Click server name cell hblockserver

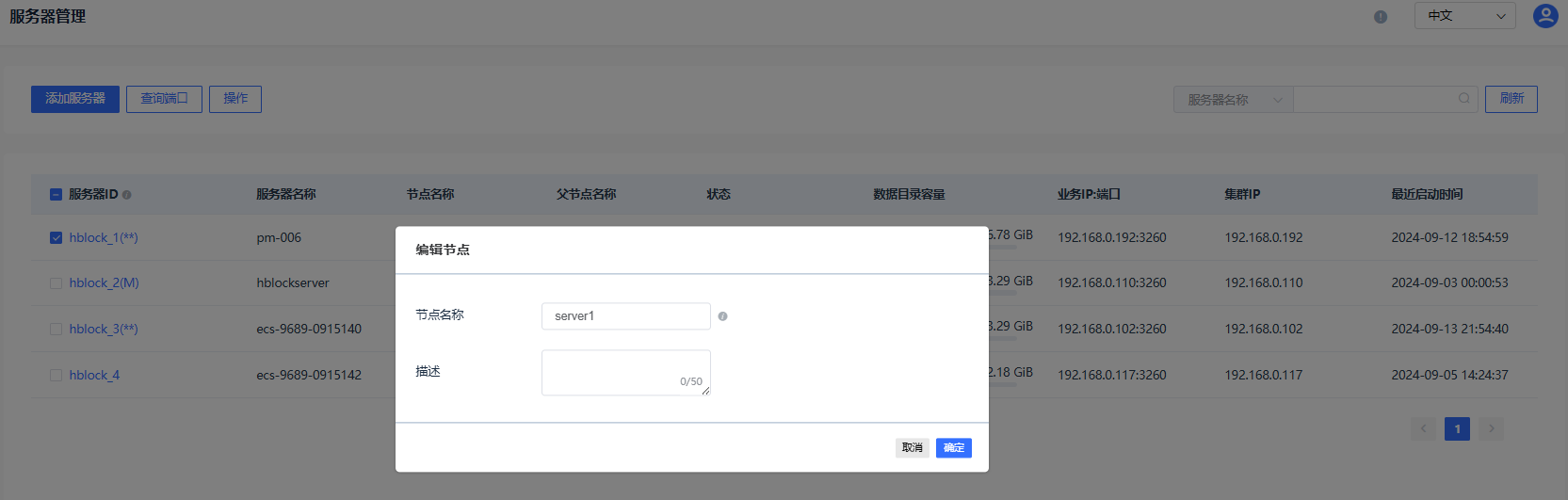coord(293,282)
